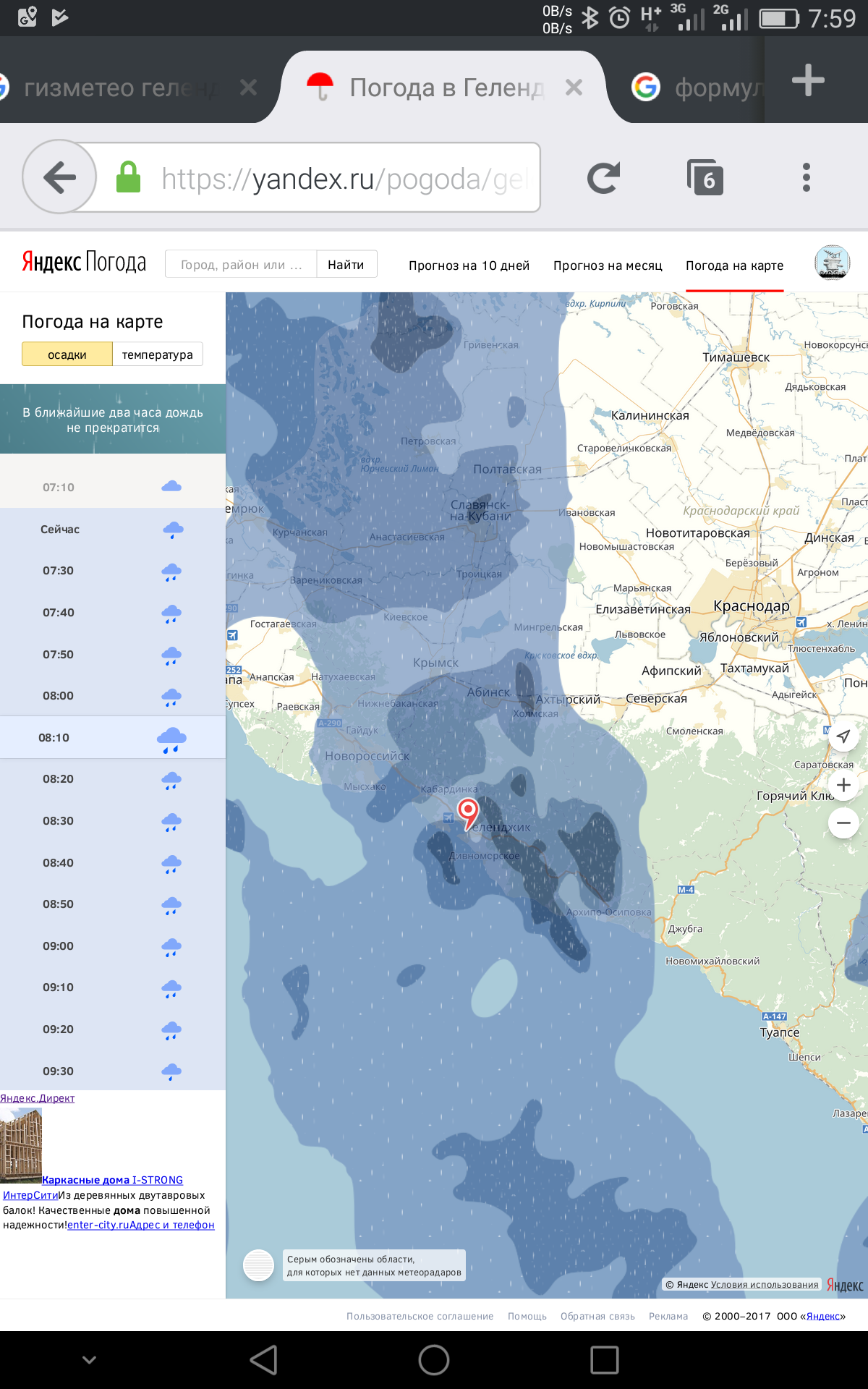The width and height of the screenshot is (868, 1389).
Task: Go back using the browser back arrow
Action: coord(59,177)
